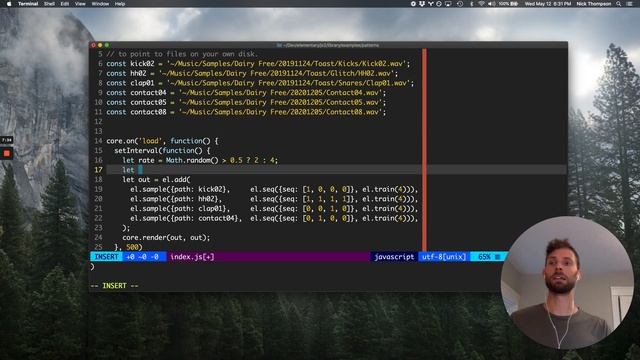Click the Time Machine clock icon

click(460, 4)
